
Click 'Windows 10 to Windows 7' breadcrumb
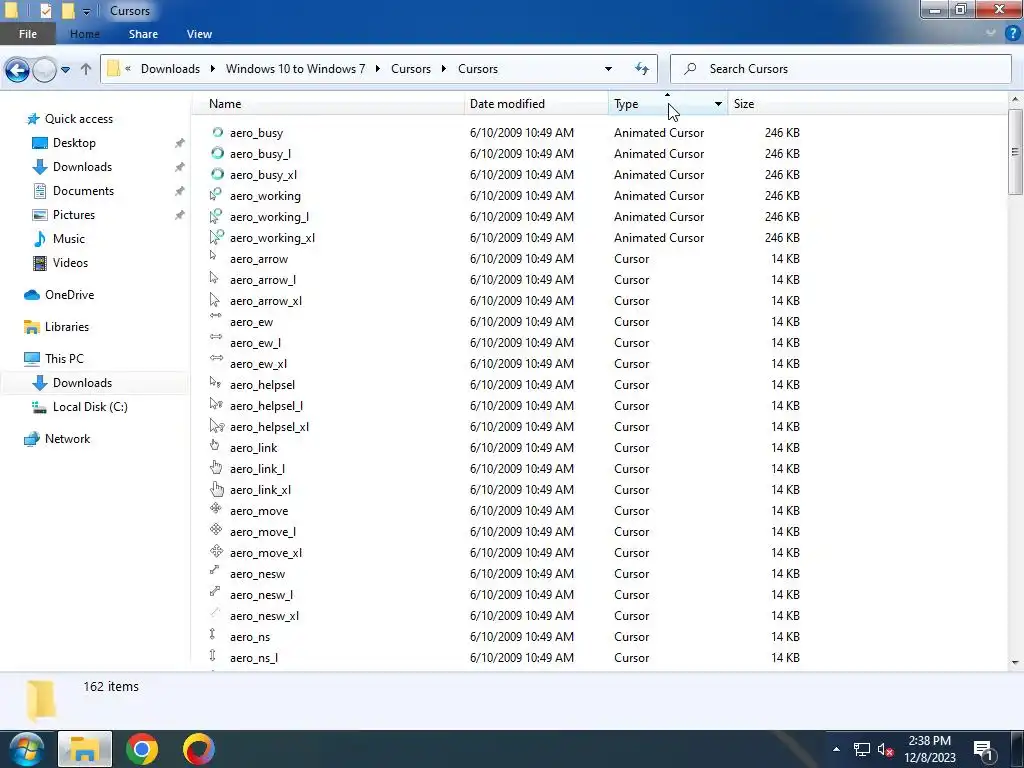(295, 69)
